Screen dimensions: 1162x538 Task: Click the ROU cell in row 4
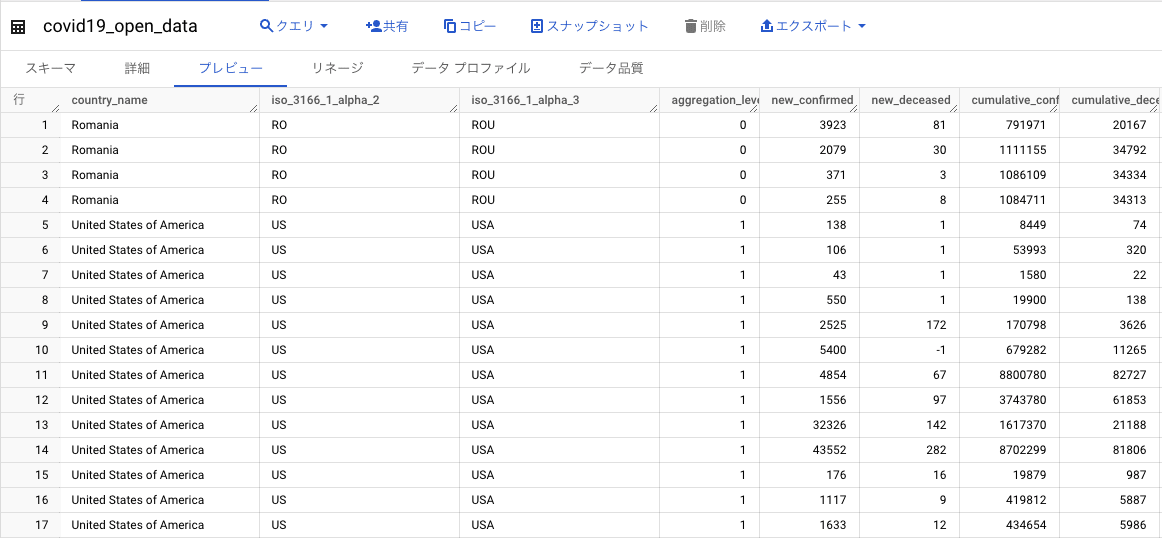pos(482,200)
